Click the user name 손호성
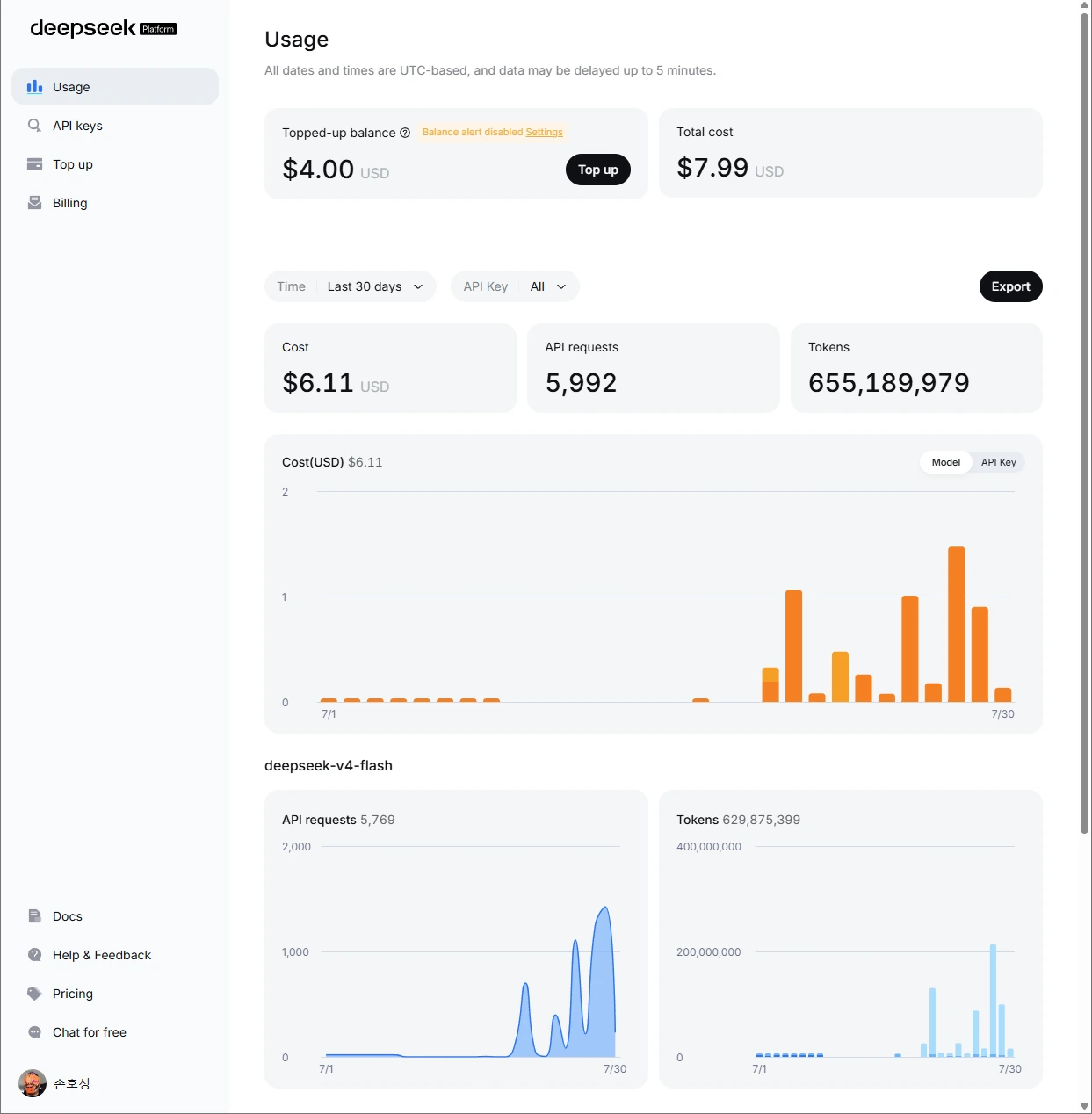 coord(72,1083)
